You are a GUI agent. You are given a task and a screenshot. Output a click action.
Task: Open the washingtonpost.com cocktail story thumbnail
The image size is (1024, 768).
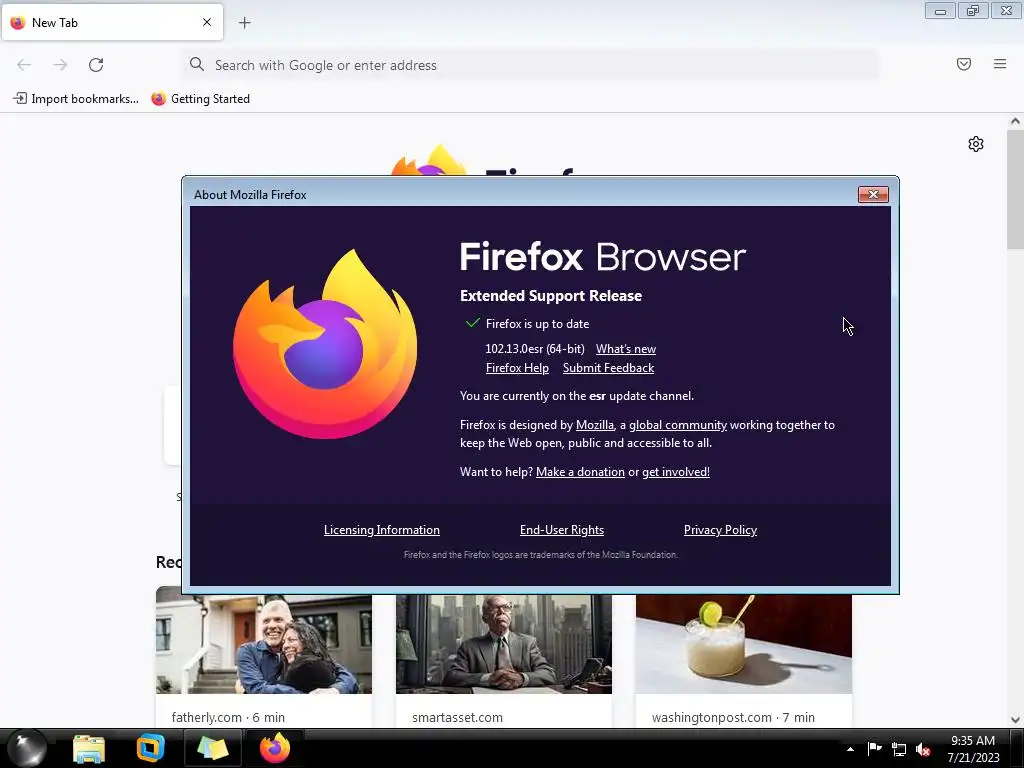(744, 643)
